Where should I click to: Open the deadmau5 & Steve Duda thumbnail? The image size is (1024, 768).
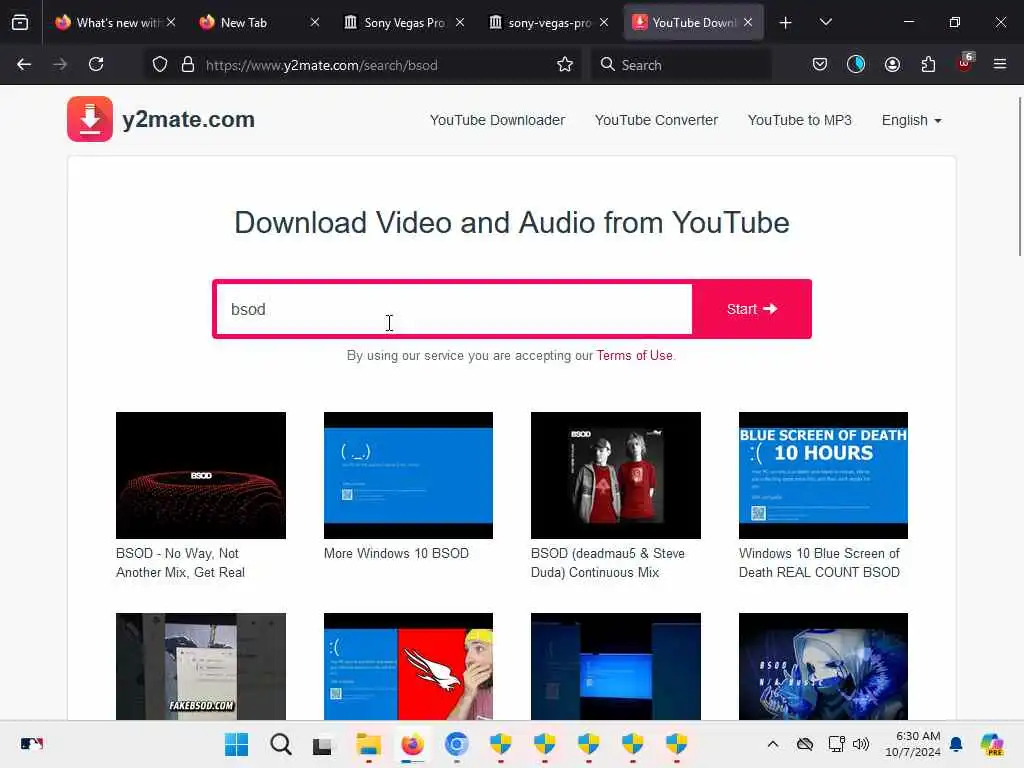[616, 475]
